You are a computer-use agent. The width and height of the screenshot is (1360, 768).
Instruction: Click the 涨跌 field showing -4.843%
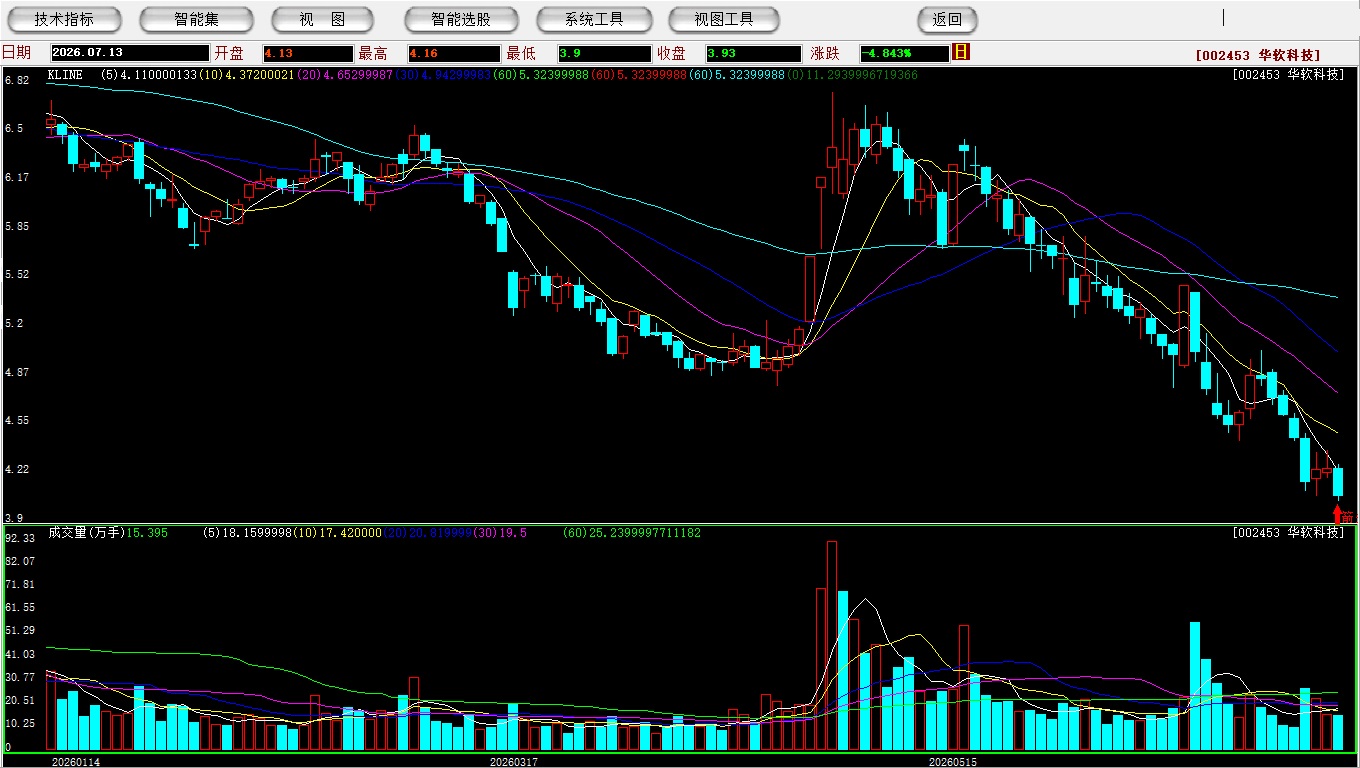tap(904, 53)
